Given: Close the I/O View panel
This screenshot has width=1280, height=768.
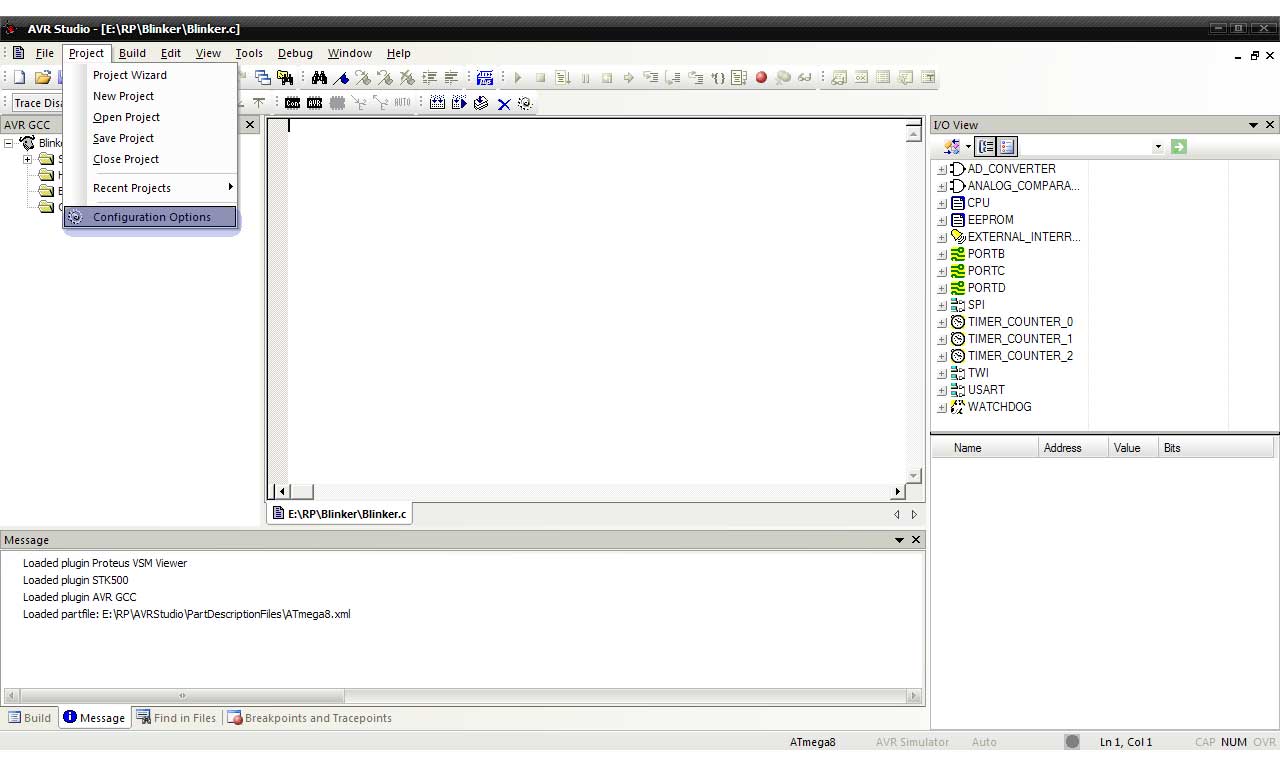Looking at the screenshot, I should tap(1270, 125).
